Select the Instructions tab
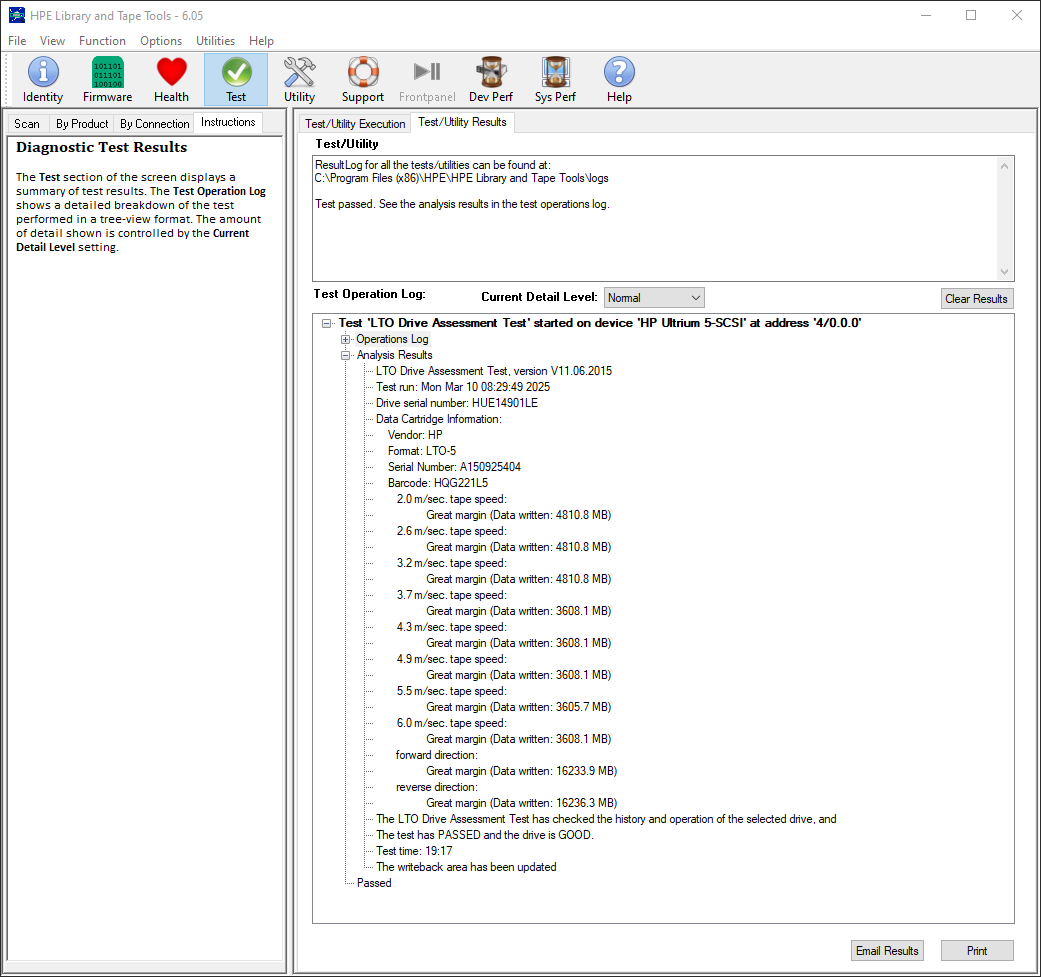Screen dimensions: 1041x977 pos(228,123)
